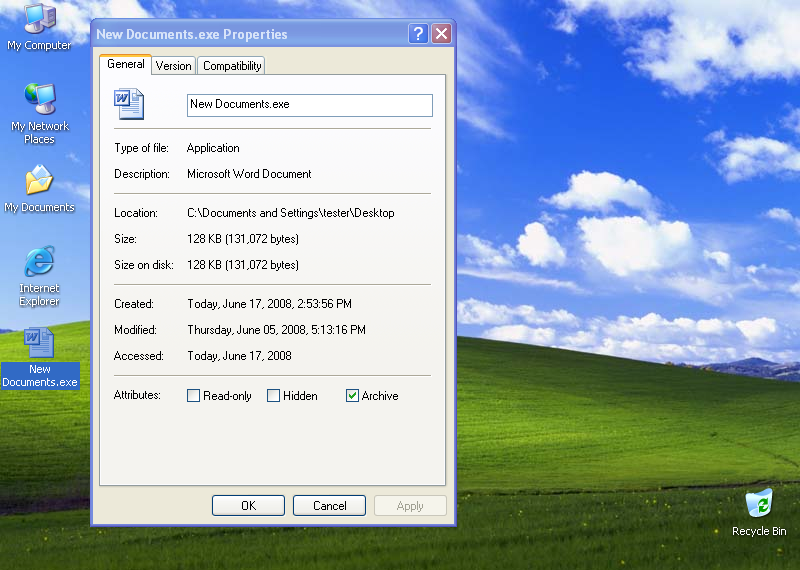The image size is (800, 570).
Task: Click the question mark help button
Action: point(418,34)
